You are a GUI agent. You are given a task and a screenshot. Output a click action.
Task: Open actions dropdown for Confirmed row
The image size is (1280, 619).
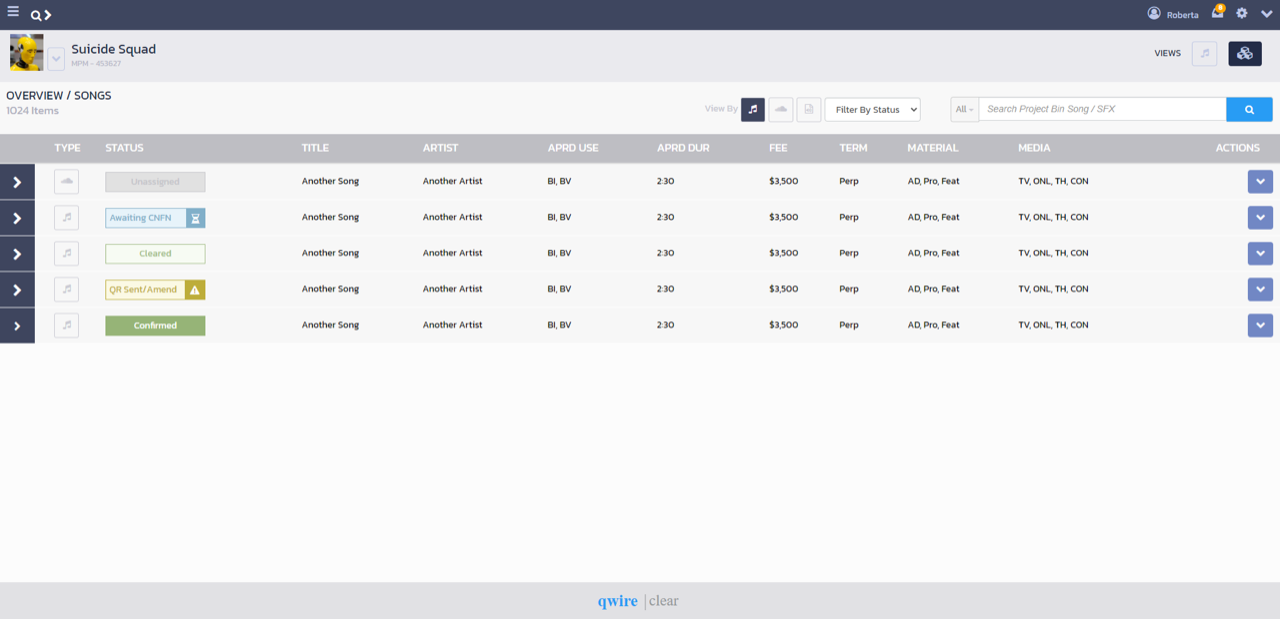tap(1260, 325)
